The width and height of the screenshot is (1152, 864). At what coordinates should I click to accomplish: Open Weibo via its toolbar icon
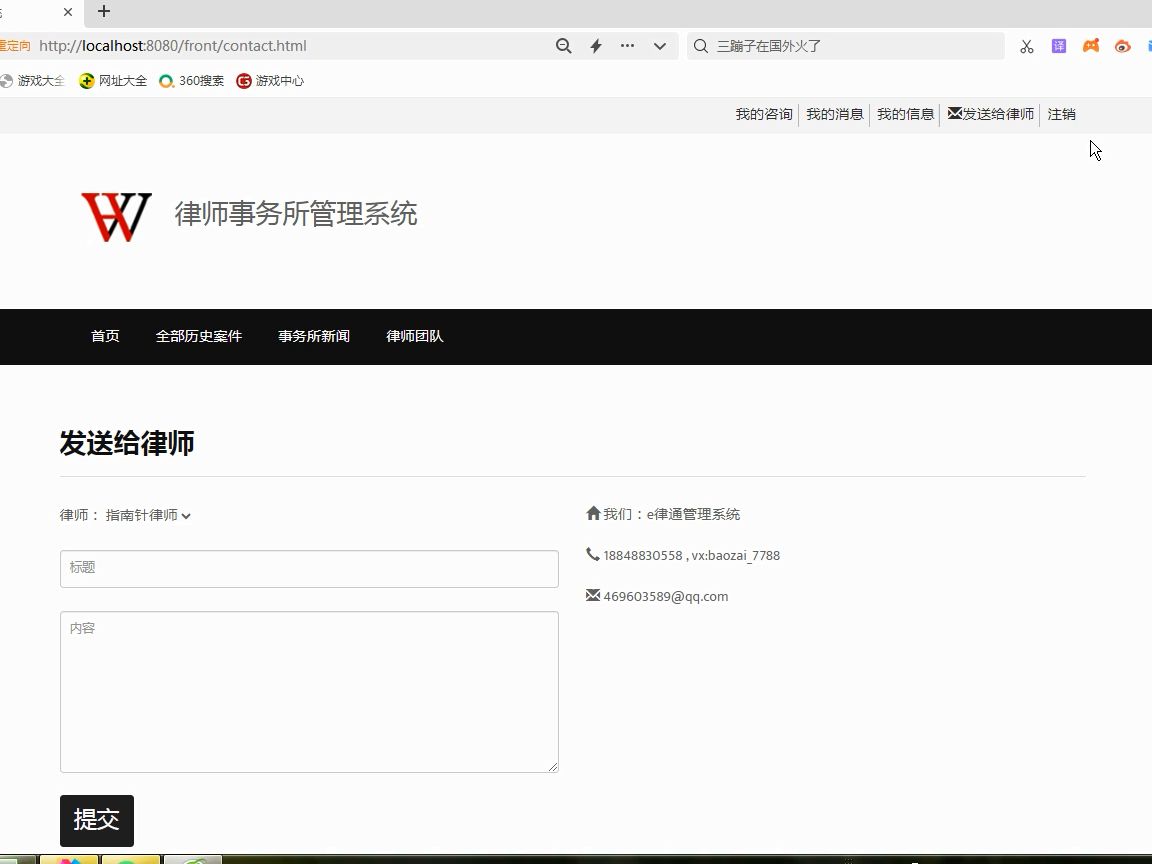click(x=1122, y=46)
